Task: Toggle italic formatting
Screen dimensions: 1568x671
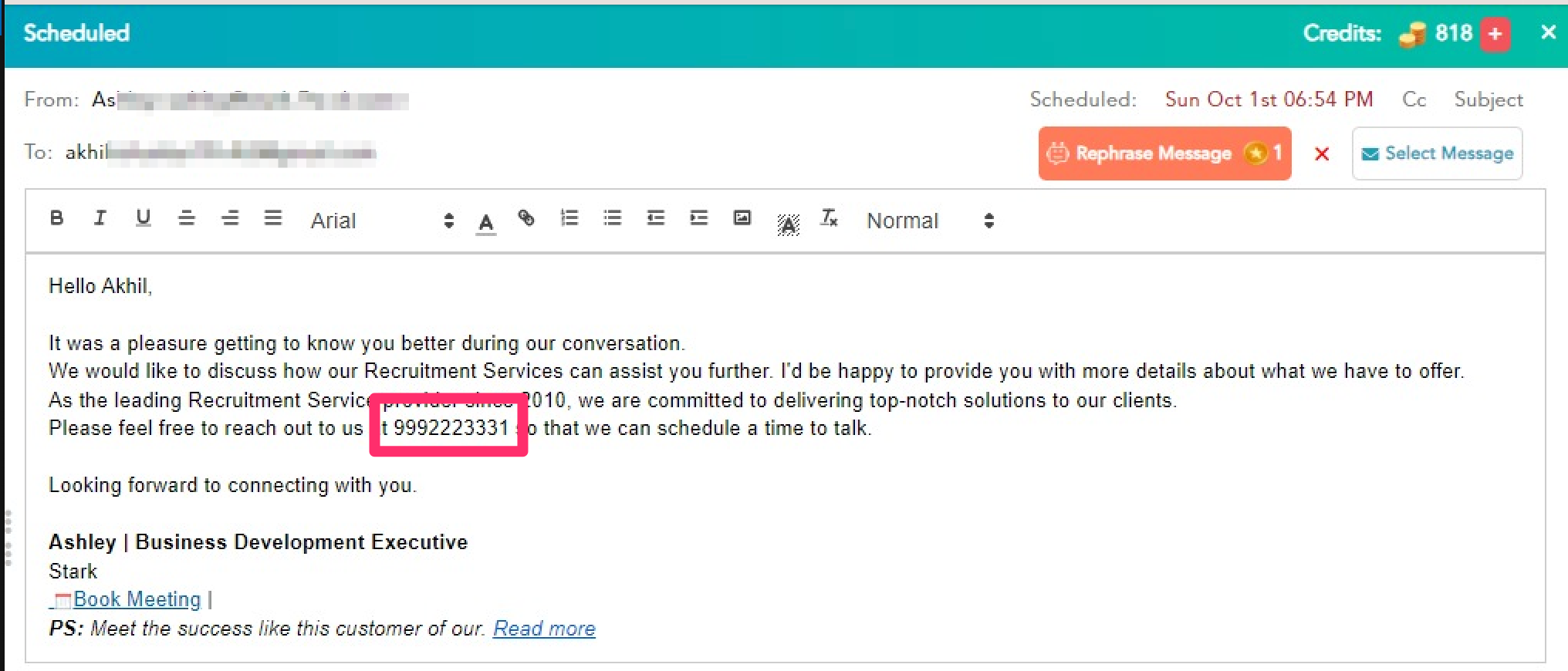Action: [x=100, y=218]
